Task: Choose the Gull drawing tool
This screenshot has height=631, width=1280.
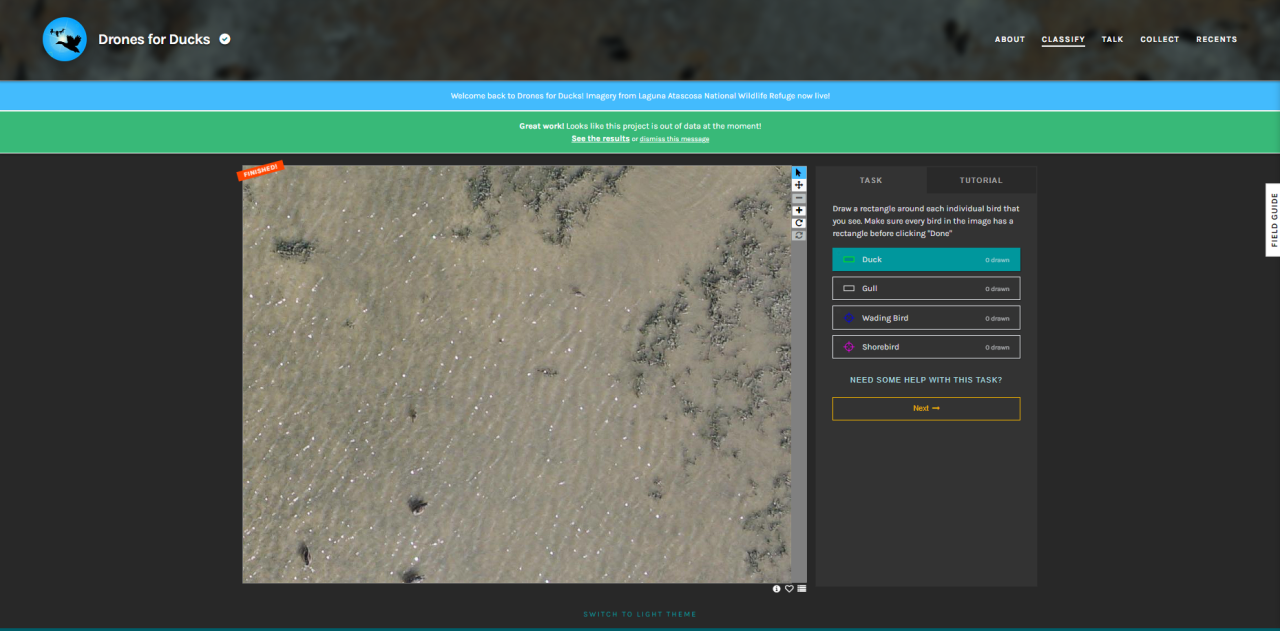Action: [x=926, y=289]
